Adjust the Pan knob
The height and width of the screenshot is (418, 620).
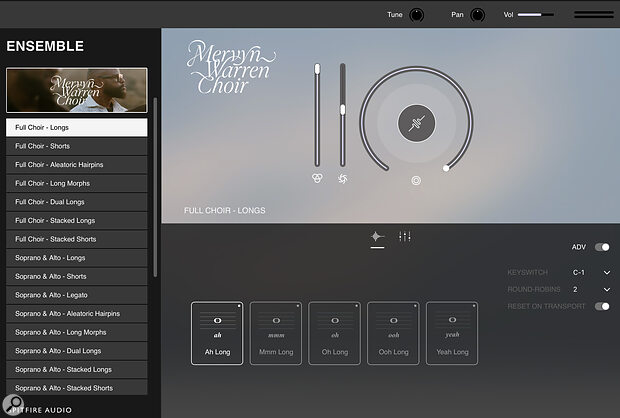click(478, 15)
